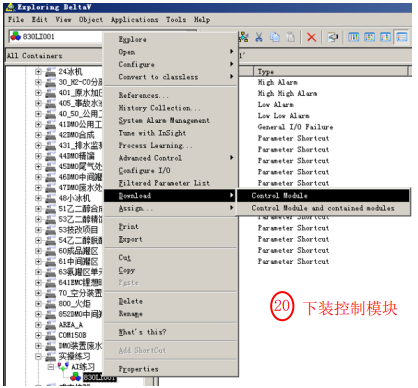
Task: Click the Properties hand toolbar icon
Action: (x=333, y=37)
